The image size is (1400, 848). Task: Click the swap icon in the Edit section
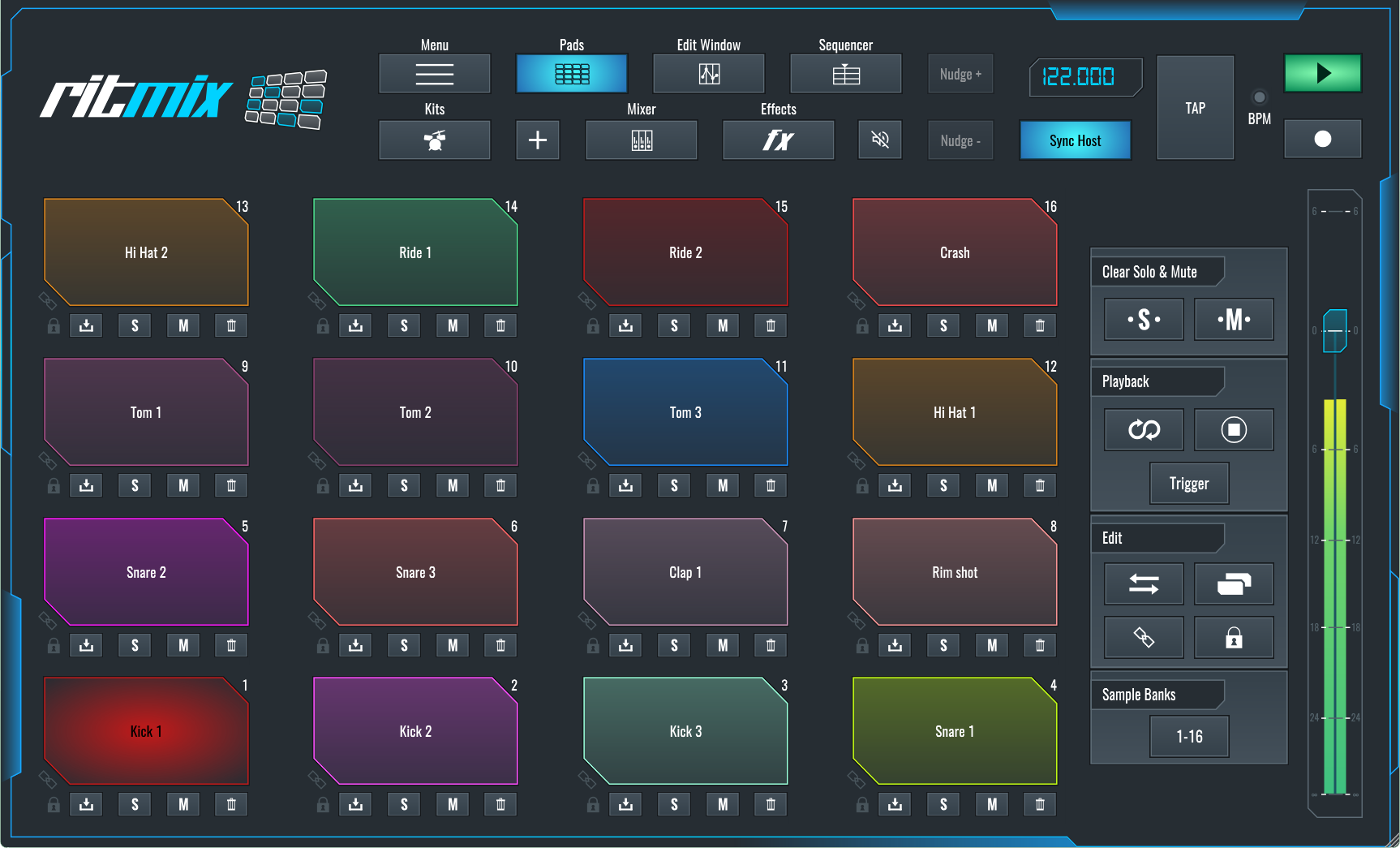coord(1144,583)
